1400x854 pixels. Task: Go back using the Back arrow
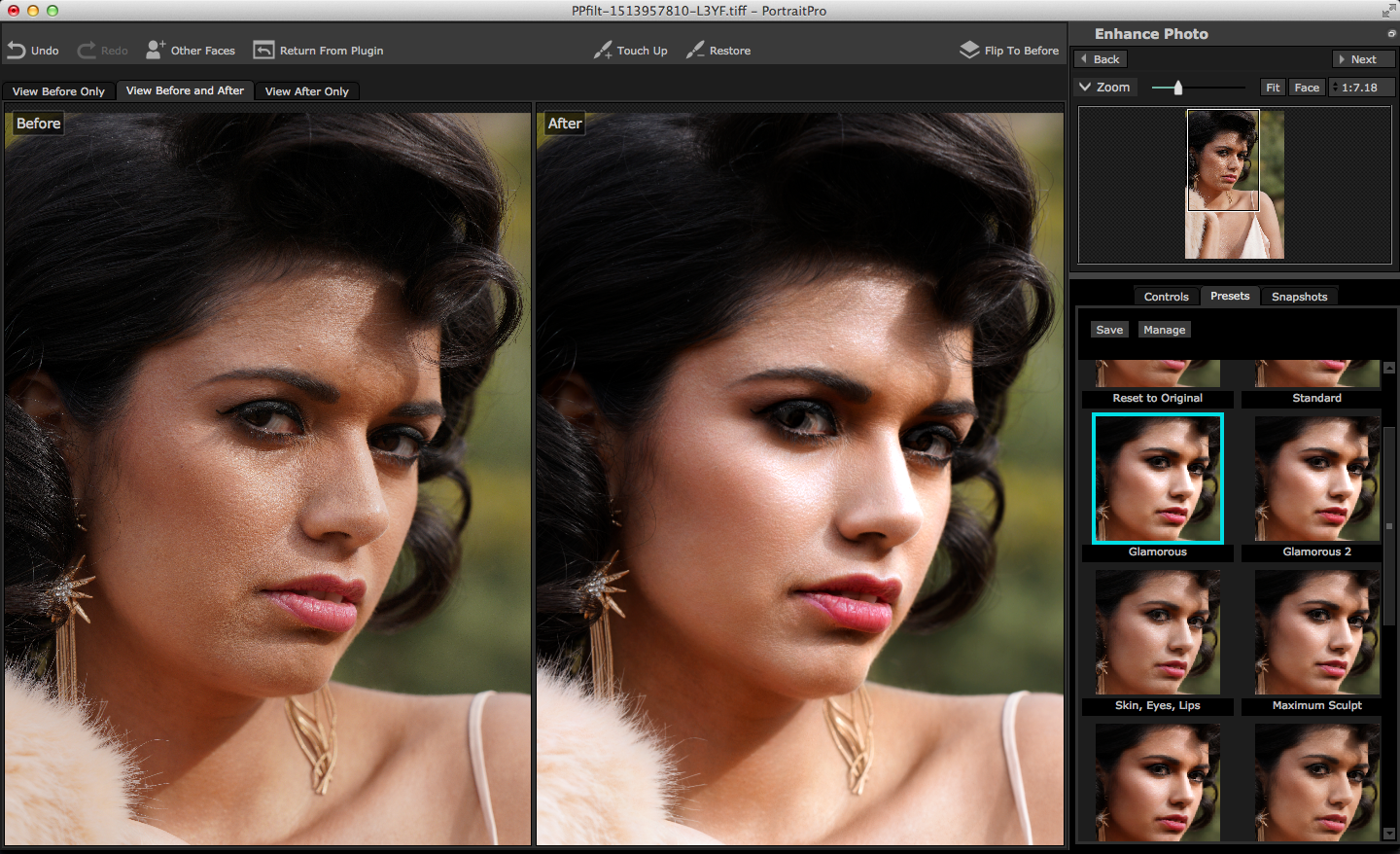(x=1101, y=59)
